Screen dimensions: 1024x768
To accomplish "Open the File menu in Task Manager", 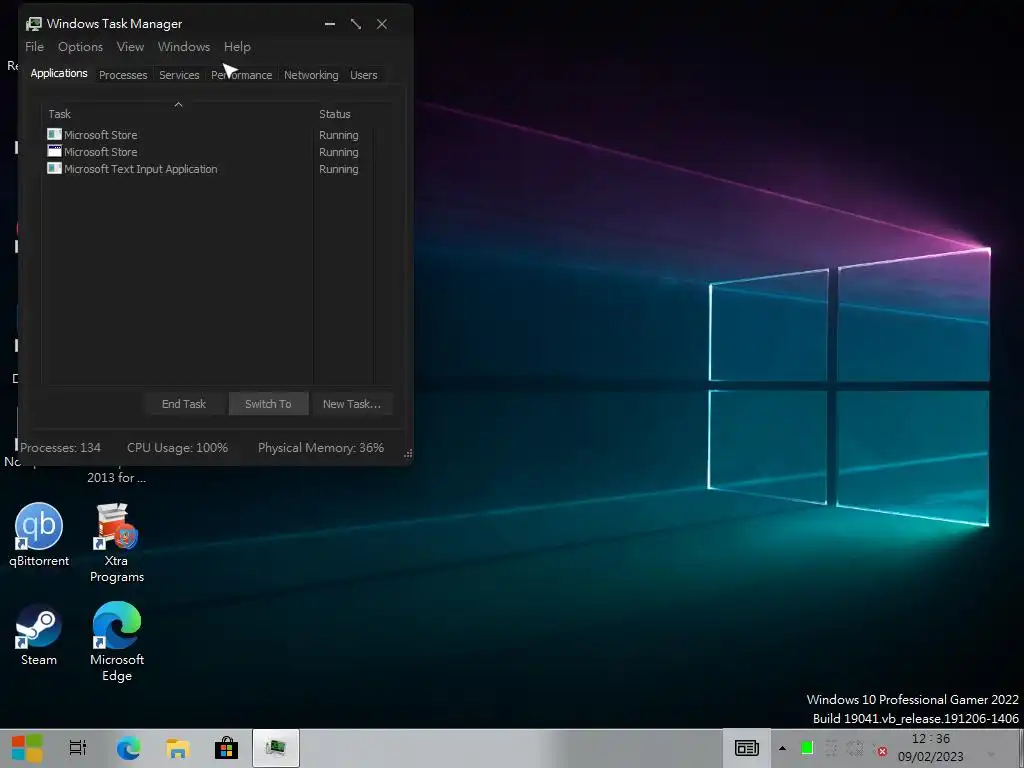I will pos(35,47).
